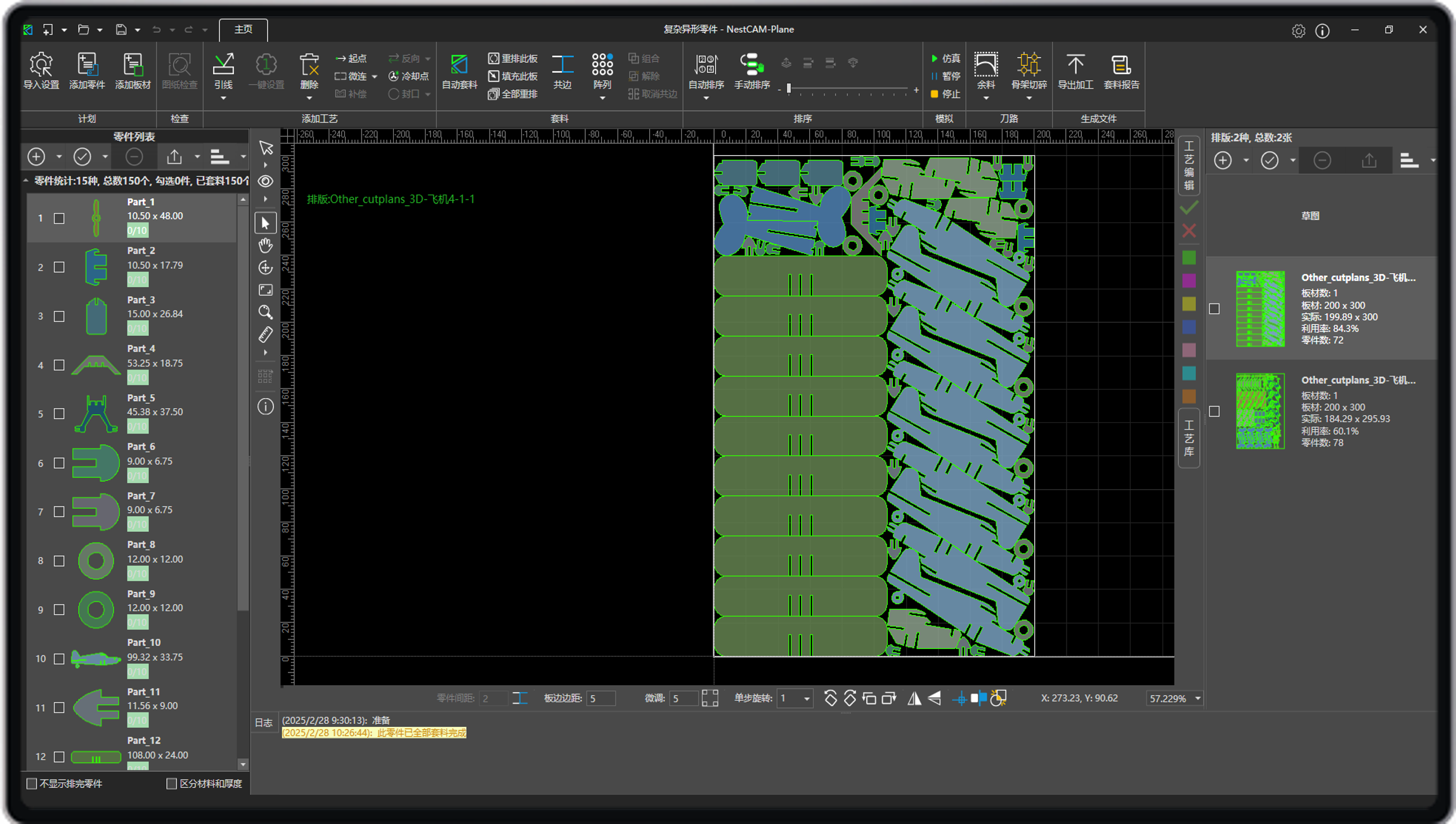Expand the 自动排序 dropdown arrow
Viewport: 1456px width, 824px height.
pos(706,98)
